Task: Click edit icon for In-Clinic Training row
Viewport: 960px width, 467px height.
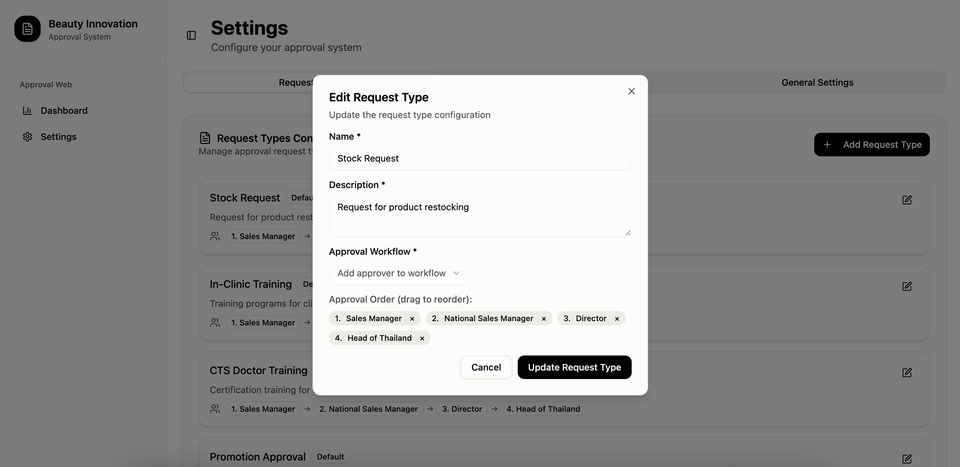Action: [906, 286]
